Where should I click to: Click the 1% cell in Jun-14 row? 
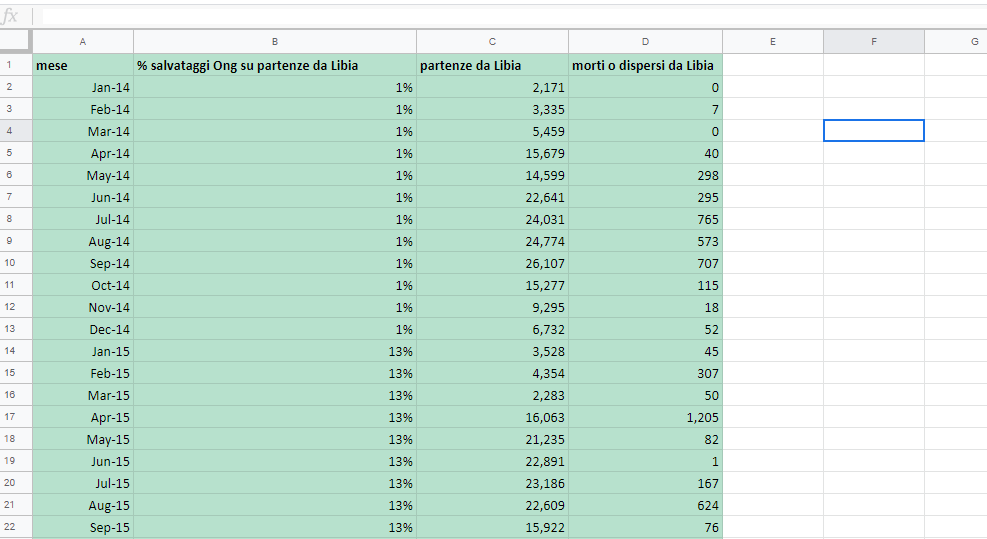[x=274, y=197]
